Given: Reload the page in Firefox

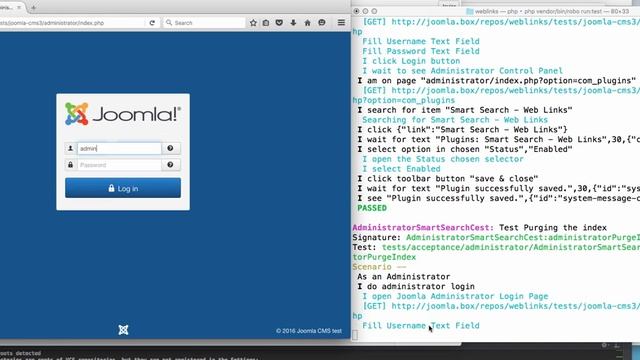Looking at the screenshot, I should pos(152,23).
